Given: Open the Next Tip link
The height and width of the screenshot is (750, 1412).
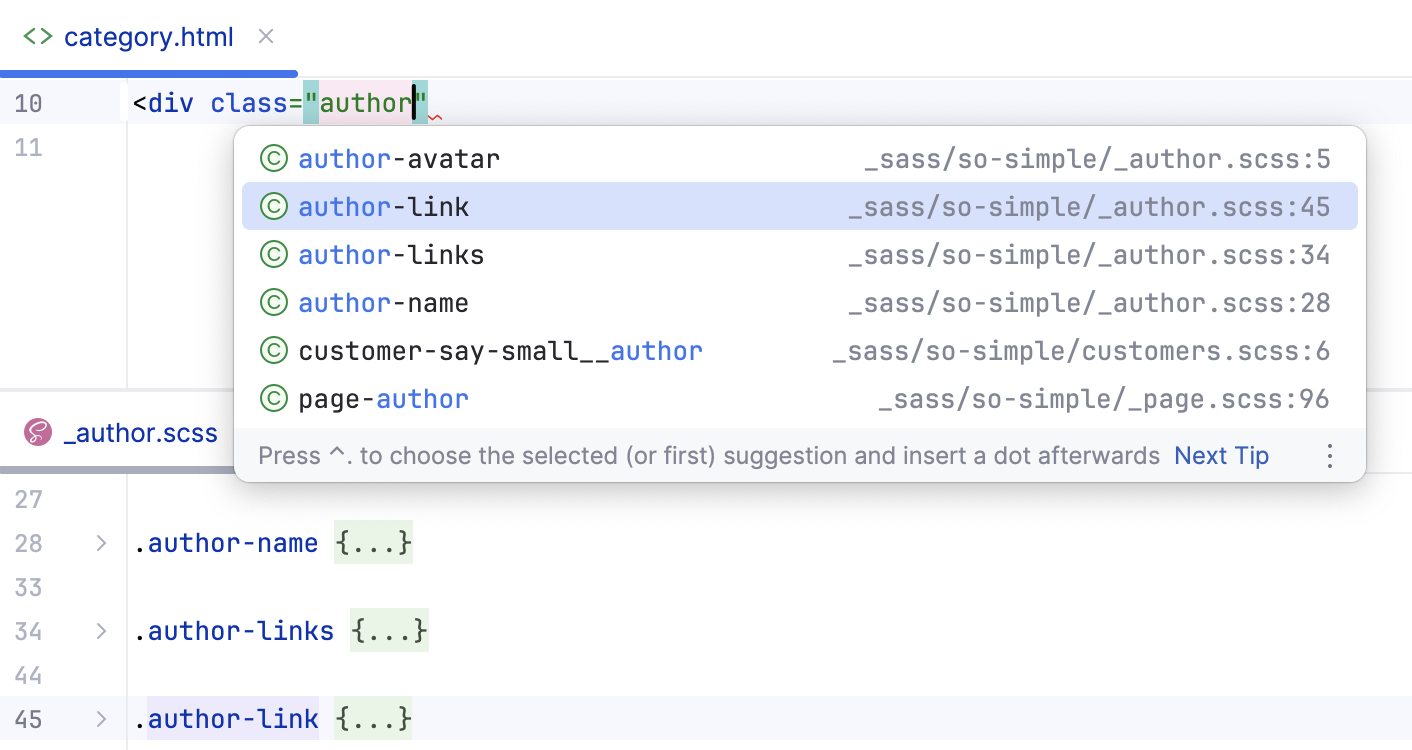Looking at the screenshot, I should coord(1221,456).
